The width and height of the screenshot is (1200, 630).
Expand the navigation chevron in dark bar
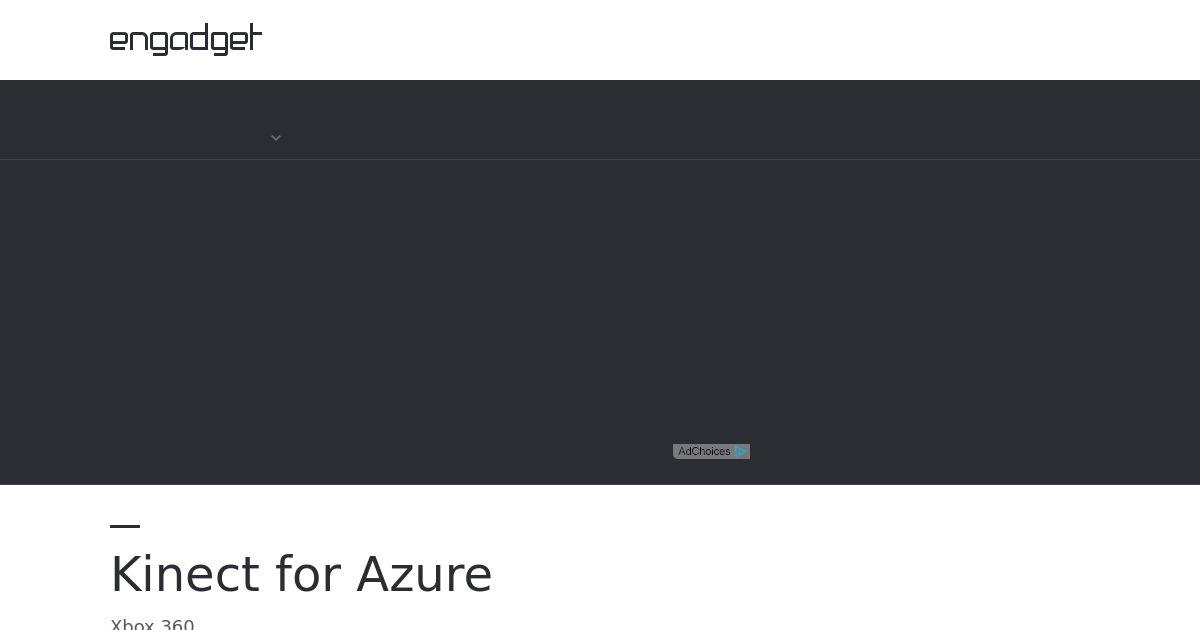276,138
